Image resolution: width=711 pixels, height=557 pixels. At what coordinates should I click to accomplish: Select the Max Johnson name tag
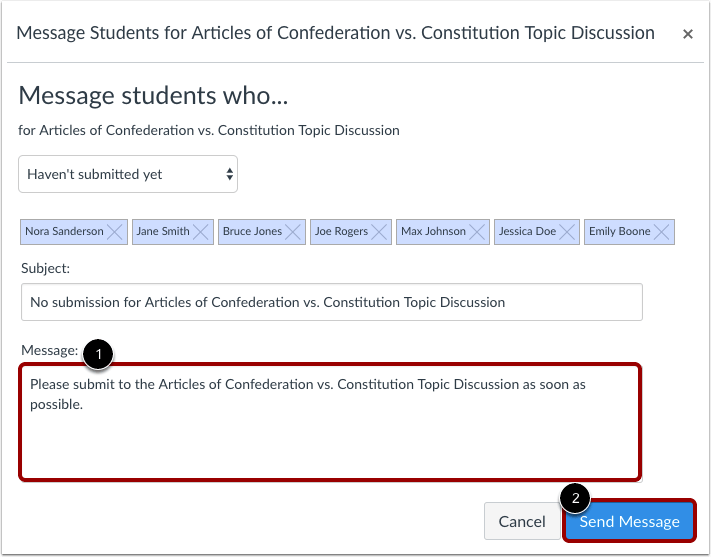pos(433,232)
